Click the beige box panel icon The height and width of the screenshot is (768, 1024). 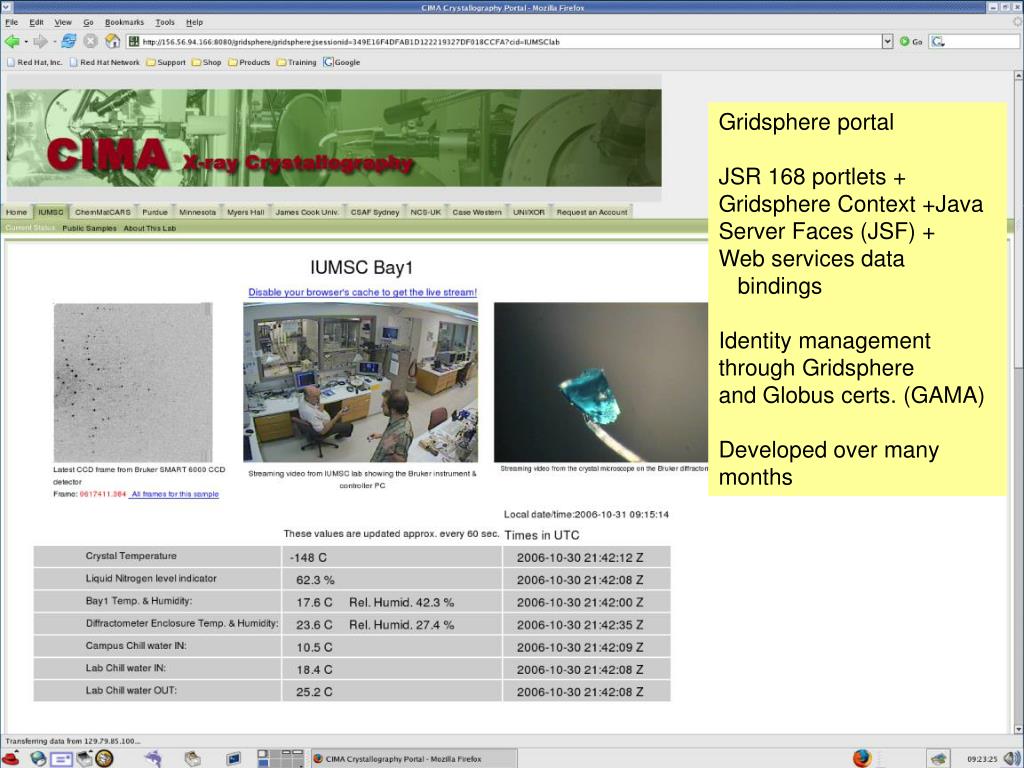[x=192, y=758]
